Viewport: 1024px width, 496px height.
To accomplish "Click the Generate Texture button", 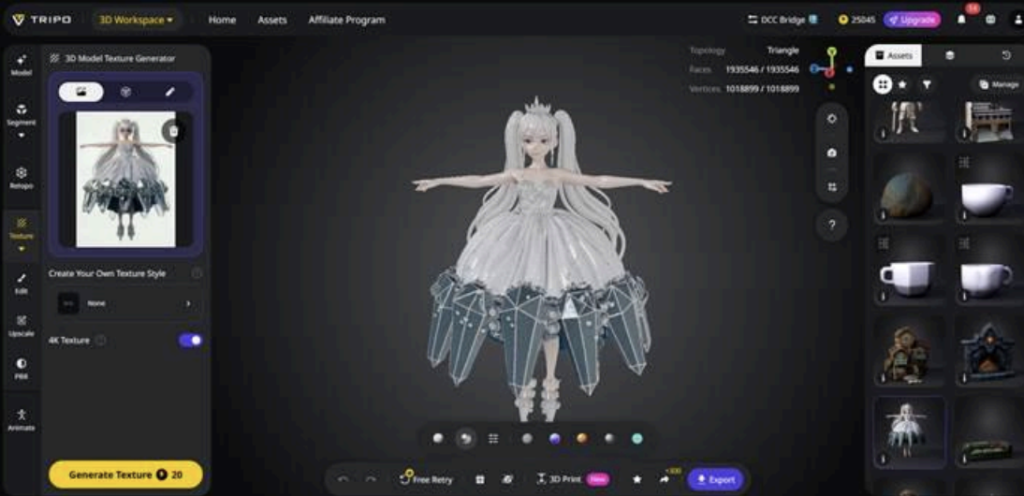I will (x=125, y=474).
